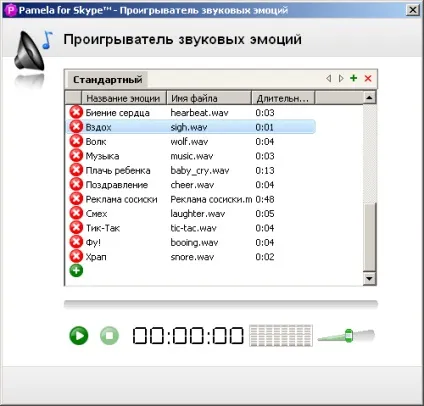Open the Стандартный tab
424x406 pixels.
(107, 80)
